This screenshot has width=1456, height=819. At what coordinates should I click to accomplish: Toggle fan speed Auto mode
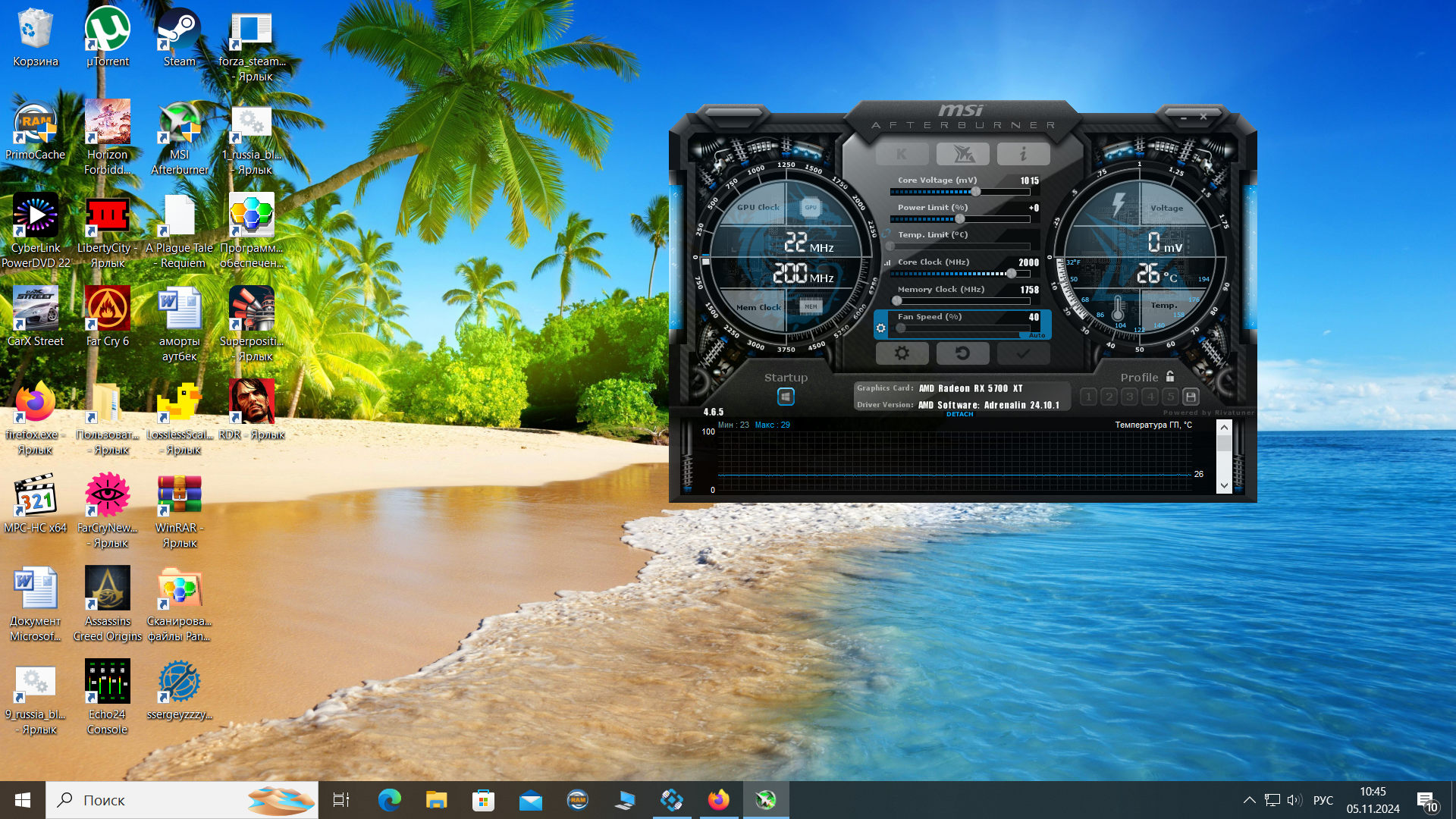tap(1037, 335)
